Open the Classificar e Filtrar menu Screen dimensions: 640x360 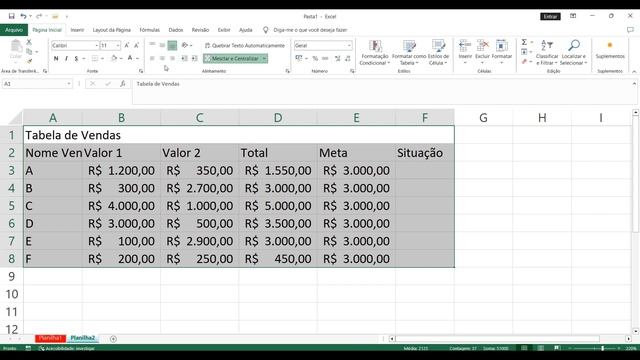[x=547, y=52]
